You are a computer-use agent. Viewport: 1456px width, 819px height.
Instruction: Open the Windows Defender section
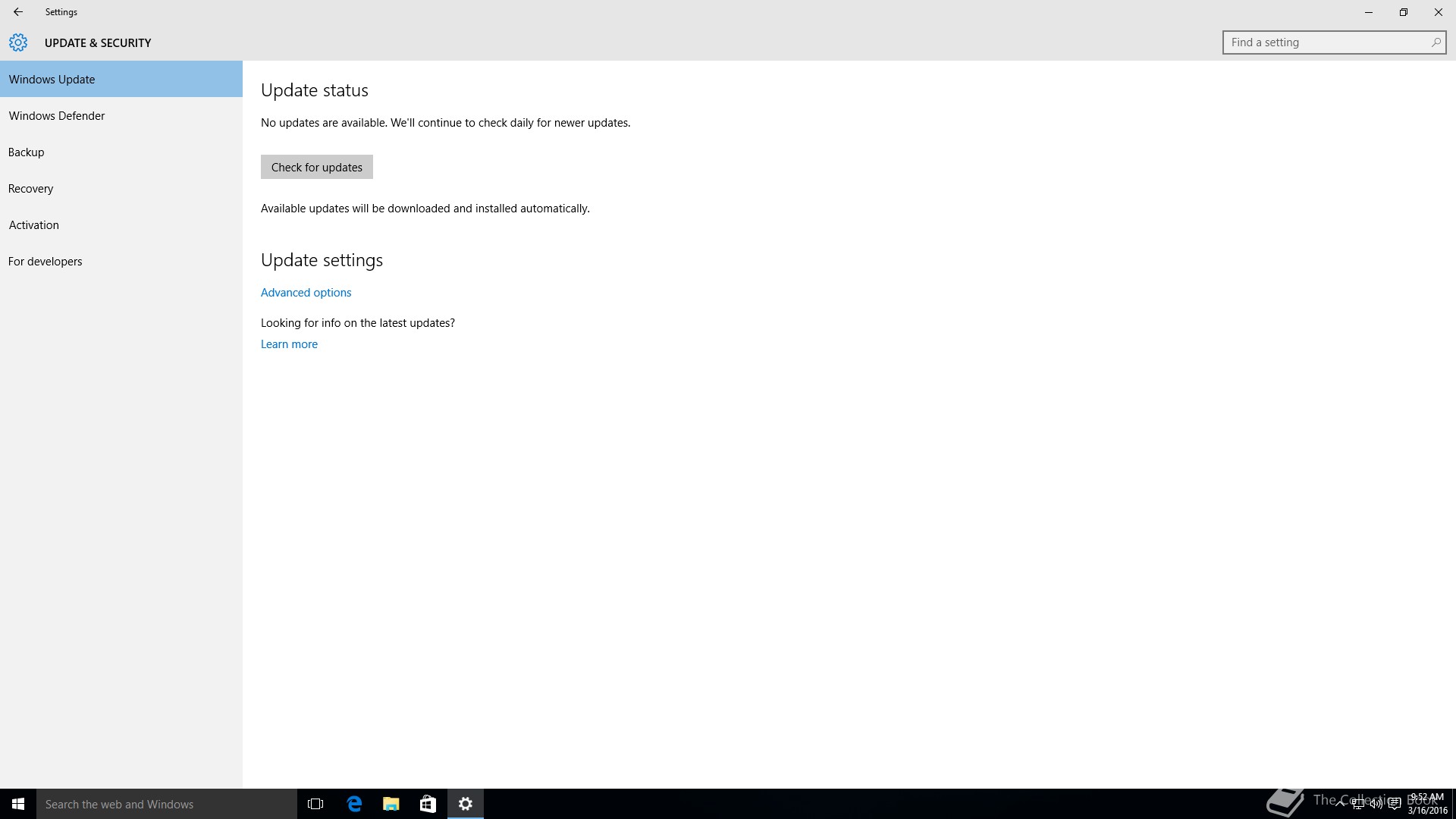(x=121, y=115)
